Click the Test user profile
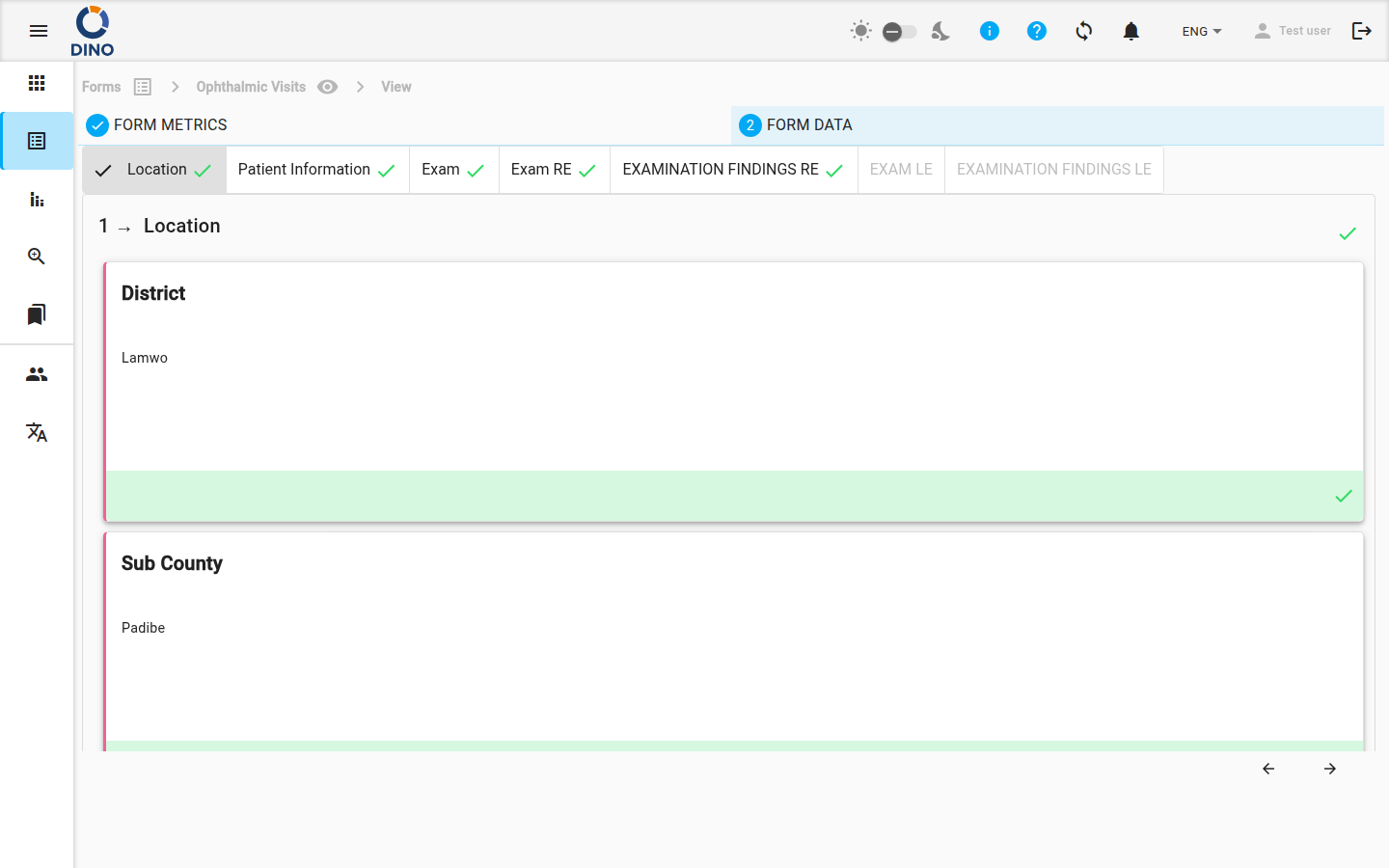This screenshot has width=1389, height=868. [1293, 31]
